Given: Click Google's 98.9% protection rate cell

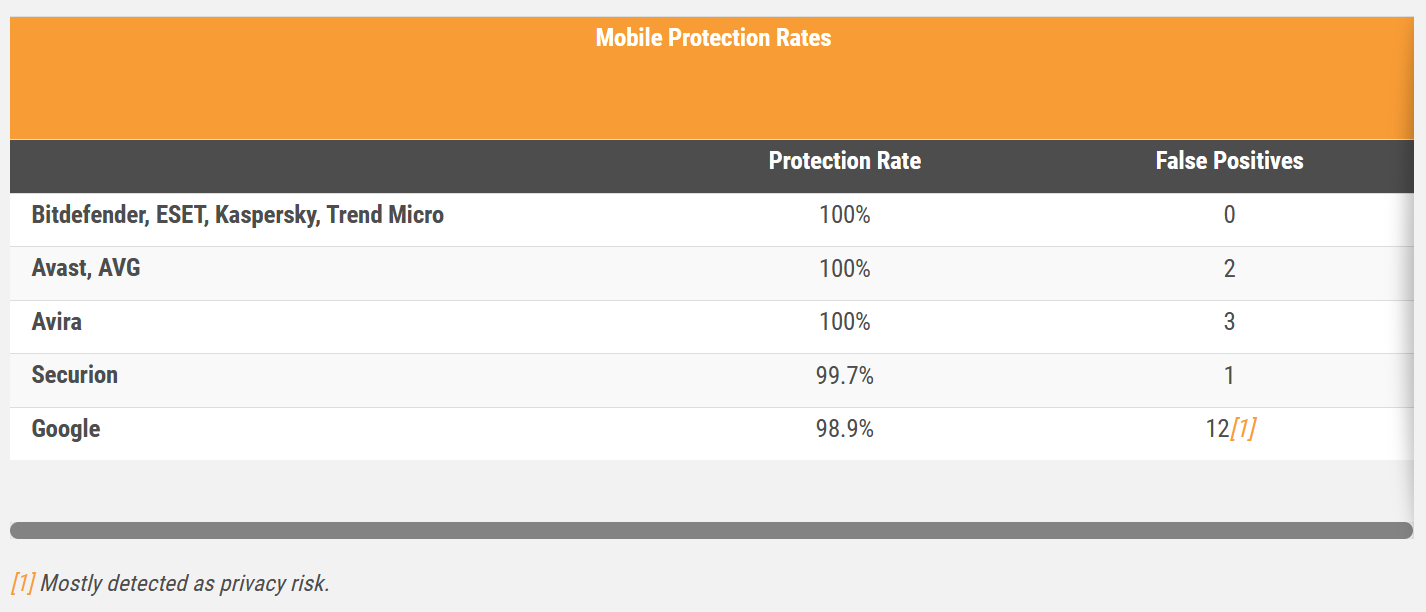Looking at the screenshot, I should 844,429.
